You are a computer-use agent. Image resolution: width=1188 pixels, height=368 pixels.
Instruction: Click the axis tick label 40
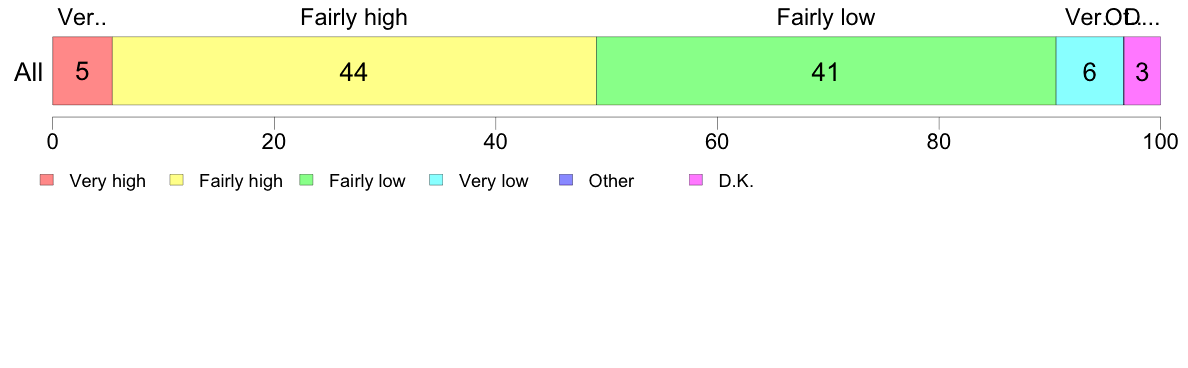click(x=496, y=141)
